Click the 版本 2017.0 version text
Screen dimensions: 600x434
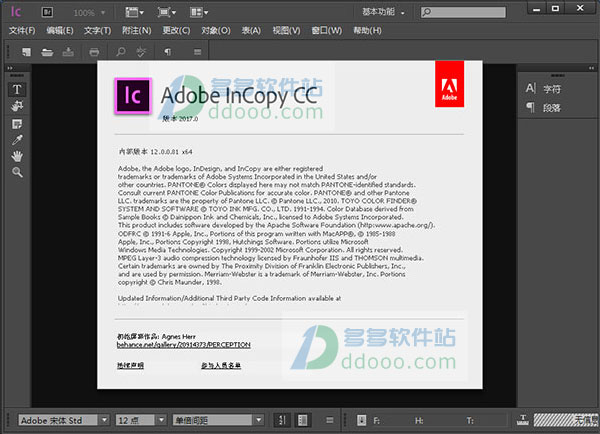(180, 119)
